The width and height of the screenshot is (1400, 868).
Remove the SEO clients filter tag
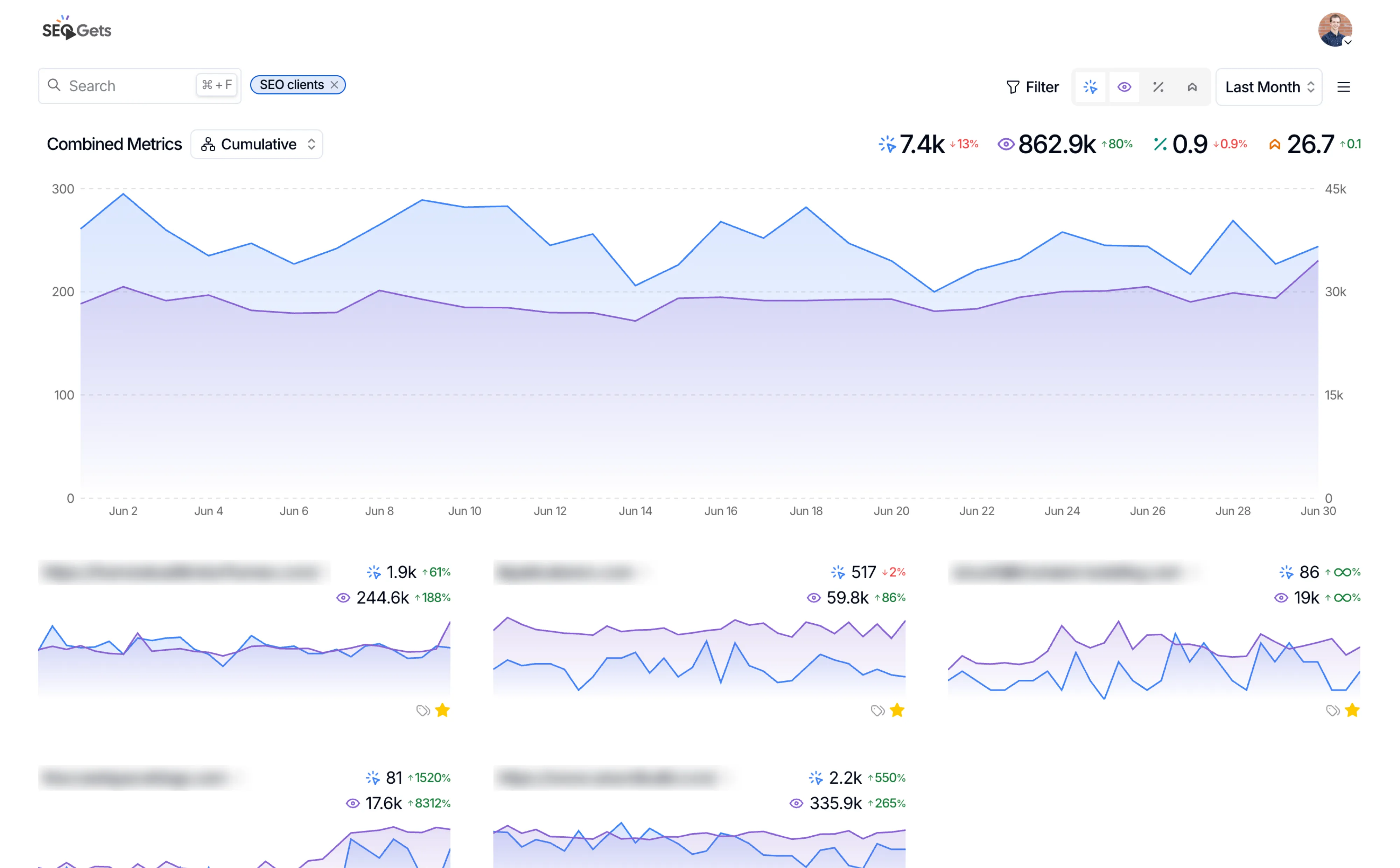point(334,85)
